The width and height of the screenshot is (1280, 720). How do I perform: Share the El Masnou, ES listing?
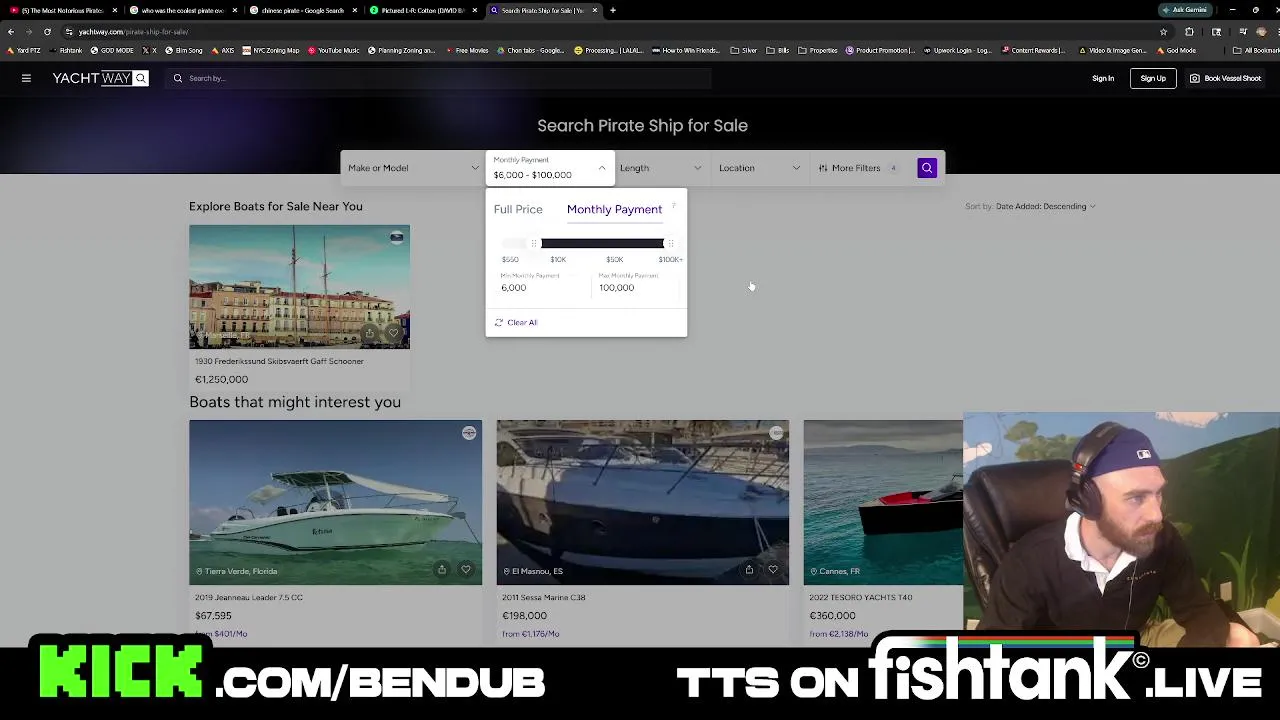[x=749, y=570]
